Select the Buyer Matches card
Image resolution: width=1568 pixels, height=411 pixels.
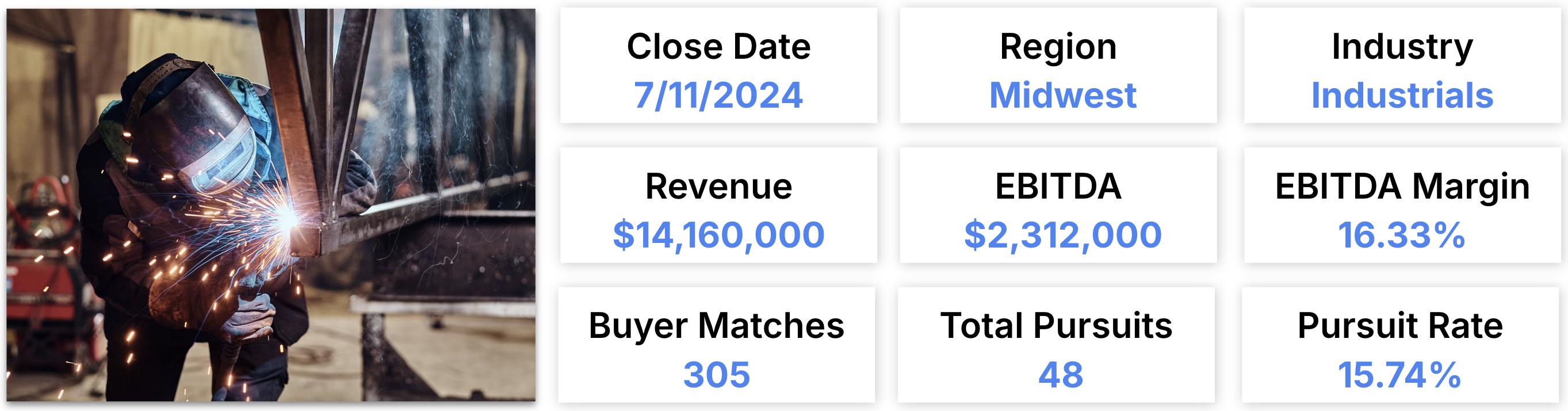tap(717, 345)
